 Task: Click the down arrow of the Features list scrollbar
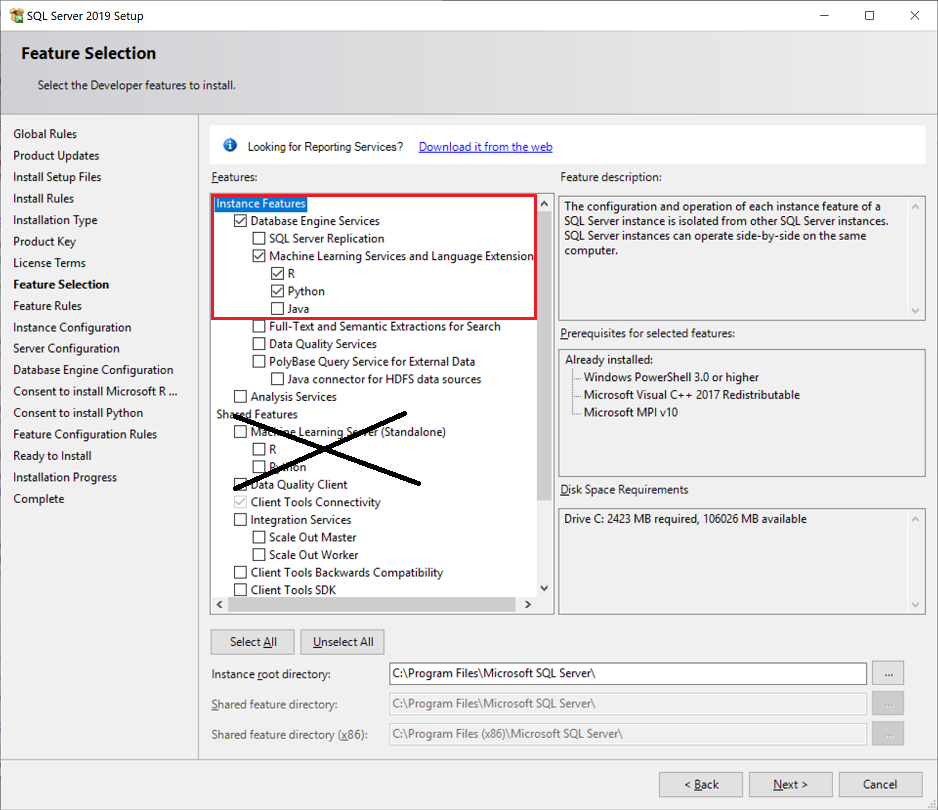[543, 588]
